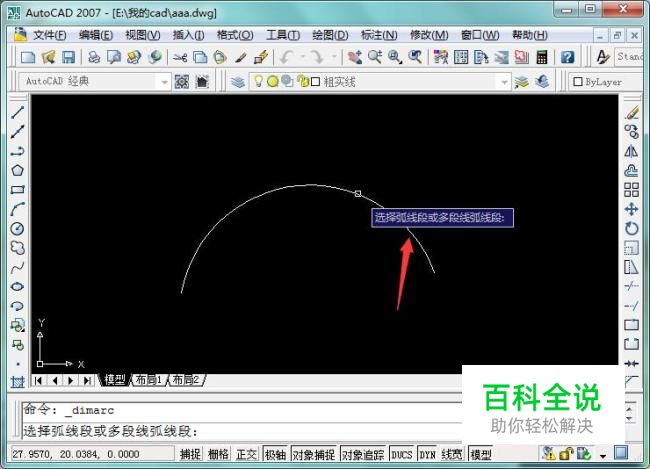Viewport: 650px width, 469px height.
Task: Select the Construction Line tool
Action: point(17,131)
